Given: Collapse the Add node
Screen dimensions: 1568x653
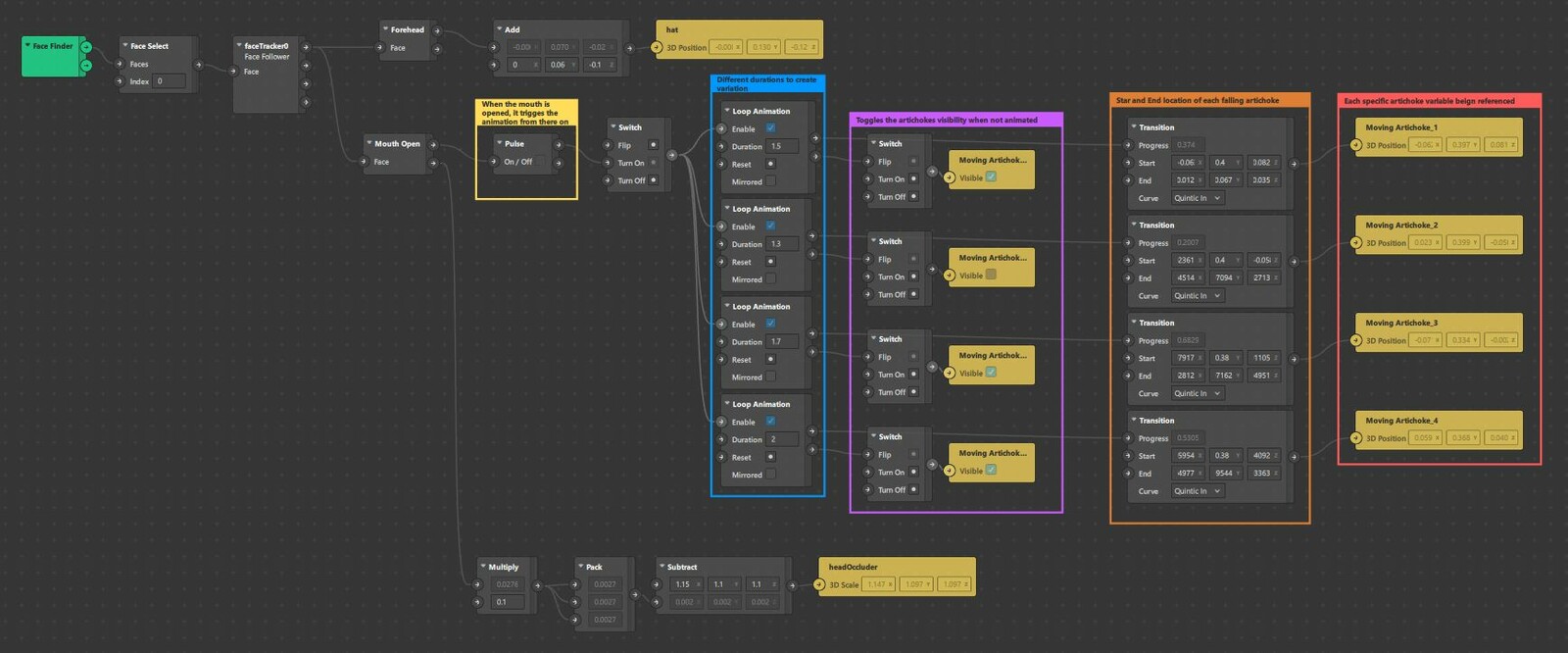Looking at the screenshot, I should [x=500, y=29].
